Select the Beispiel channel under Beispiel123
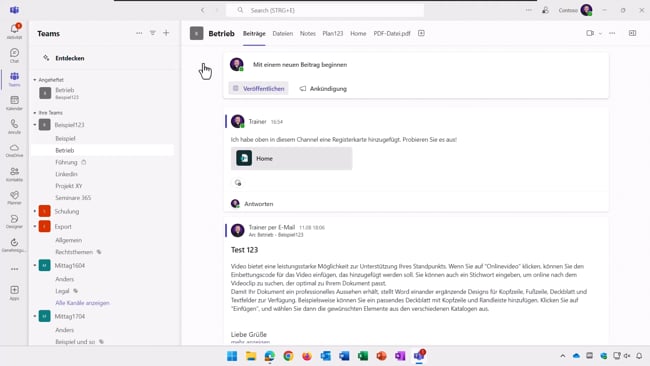Image resolution: width=650 pixels, height=366 pixels. (65, 138)
